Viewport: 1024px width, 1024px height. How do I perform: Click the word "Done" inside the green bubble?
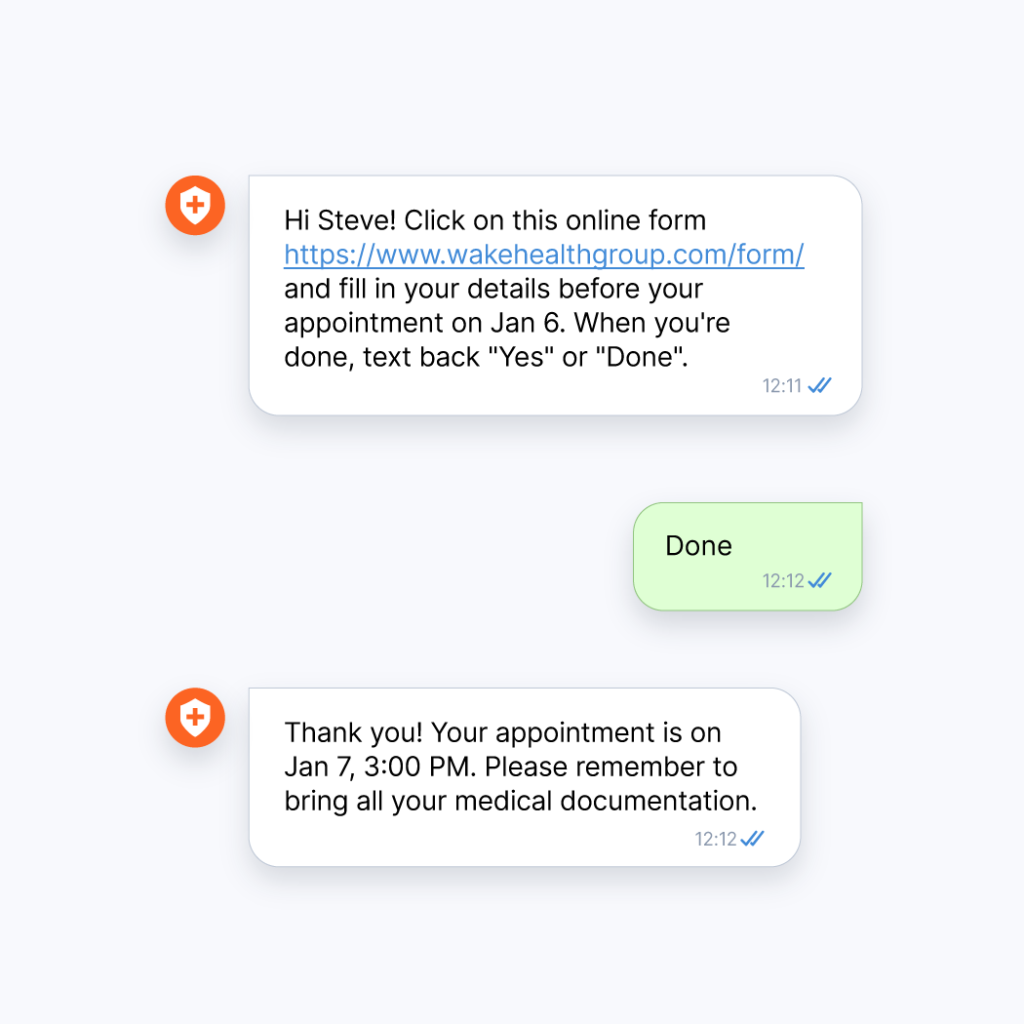pyautogui.click(x=698, y=546)
